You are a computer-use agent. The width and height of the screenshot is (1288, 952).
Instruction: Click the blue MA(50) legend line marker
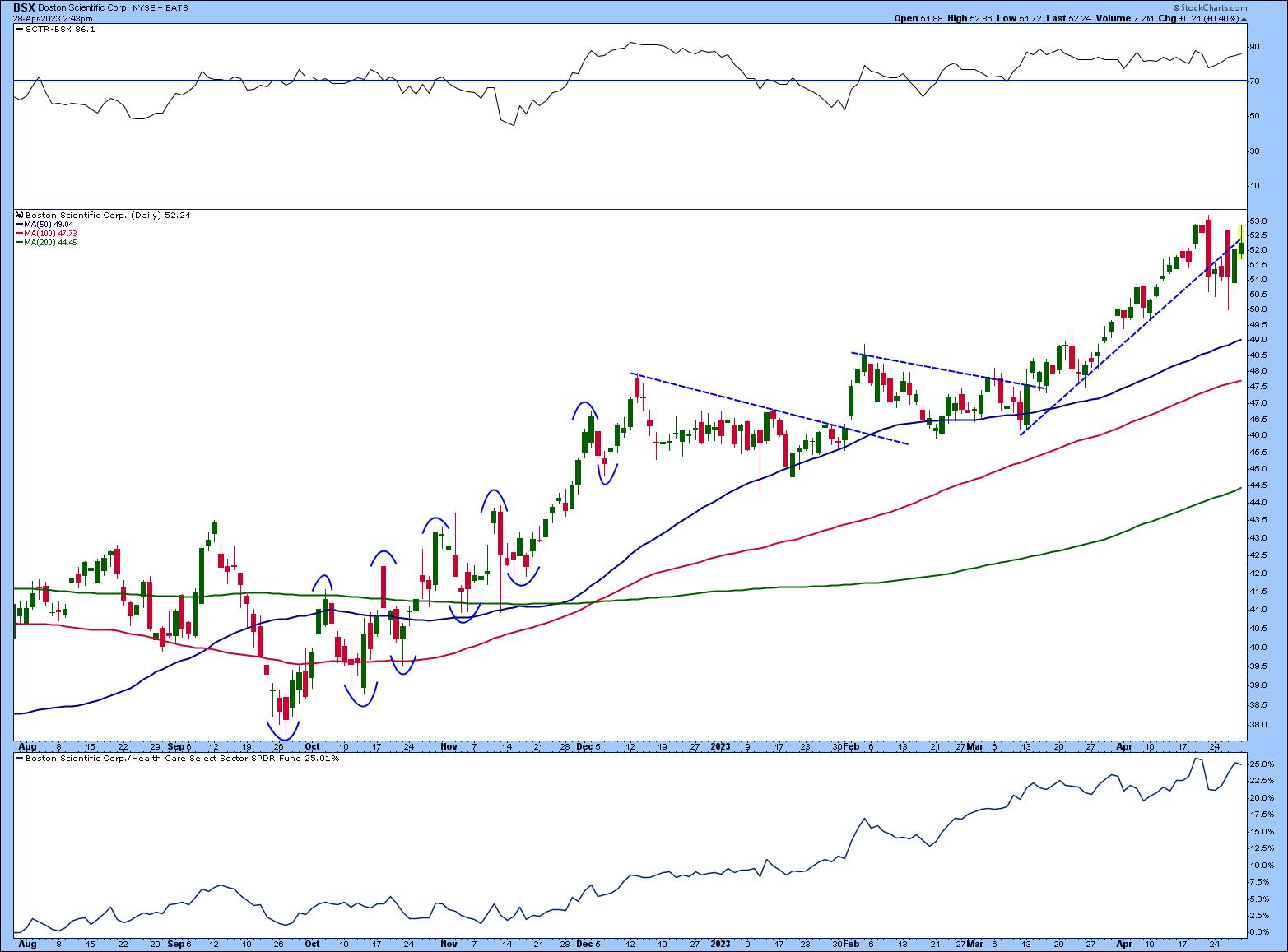[20, 225]
